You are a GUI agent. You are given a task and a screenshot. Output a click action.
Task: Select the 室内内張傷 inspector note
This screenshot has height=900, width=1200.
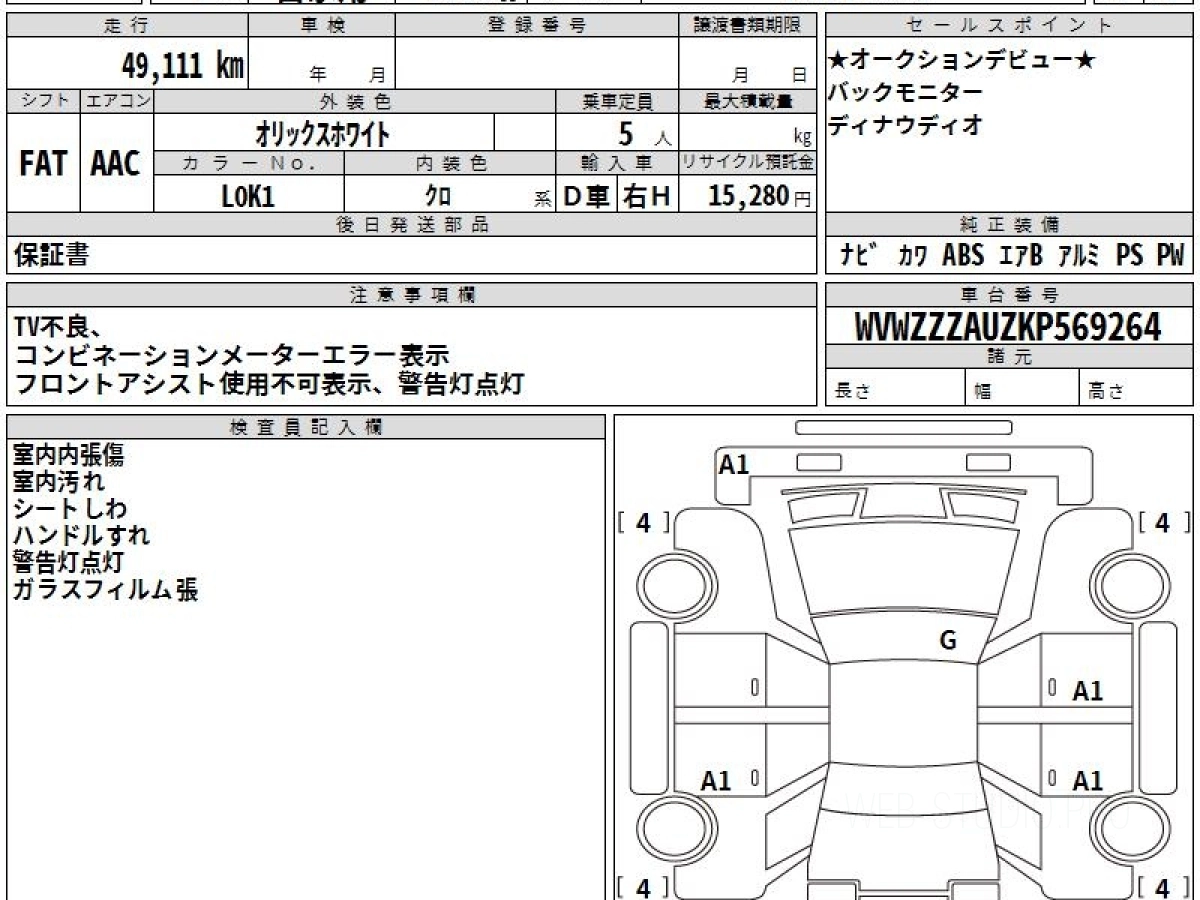[x=69, y=456]
